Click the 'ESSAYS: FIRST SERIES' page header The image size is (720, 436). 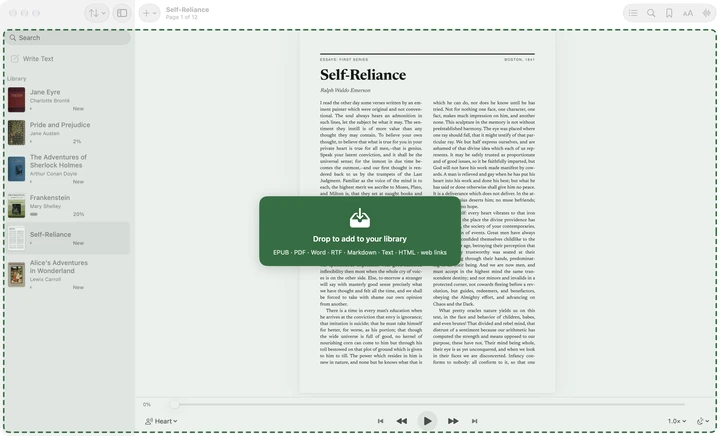click(344, 60)
